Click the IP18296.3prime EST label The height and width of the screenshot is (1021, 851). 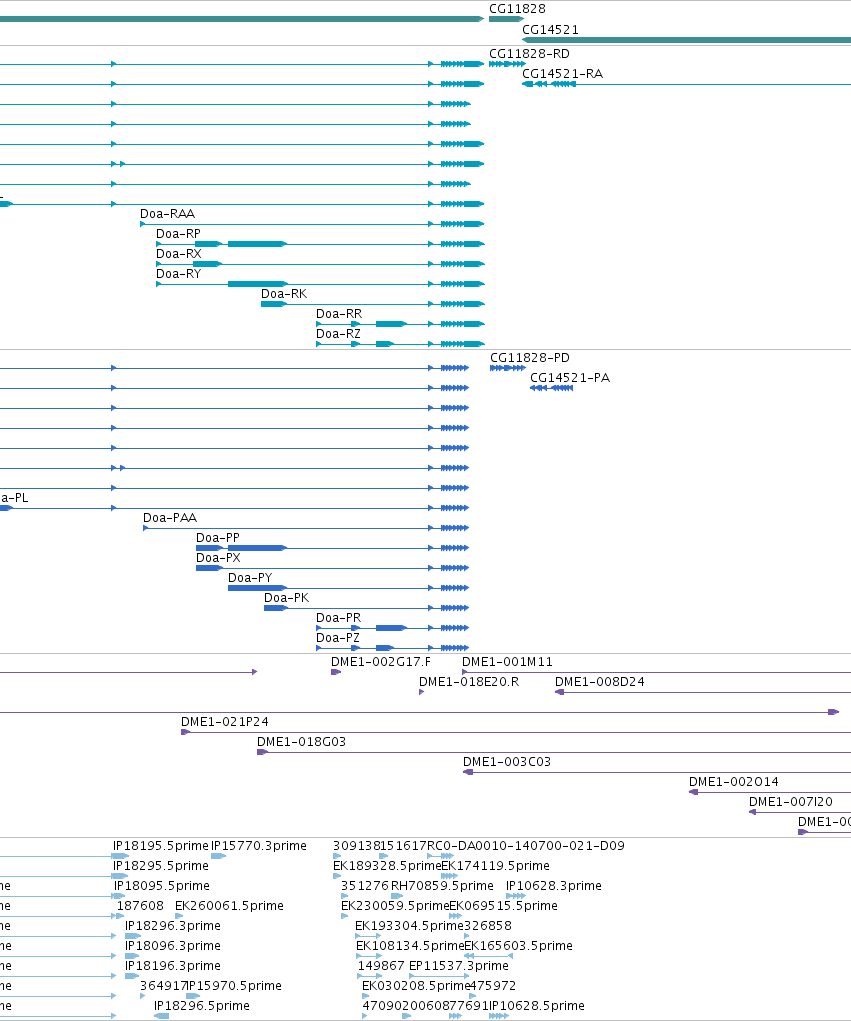[173, 925]
